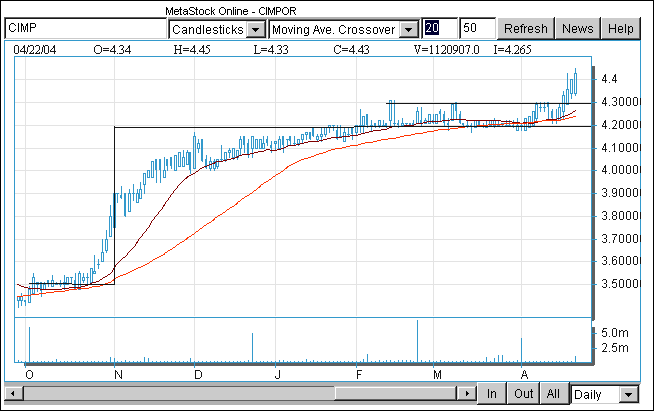Open the Help button
Viewport: 654px width, 411px height.
[620, 29]
